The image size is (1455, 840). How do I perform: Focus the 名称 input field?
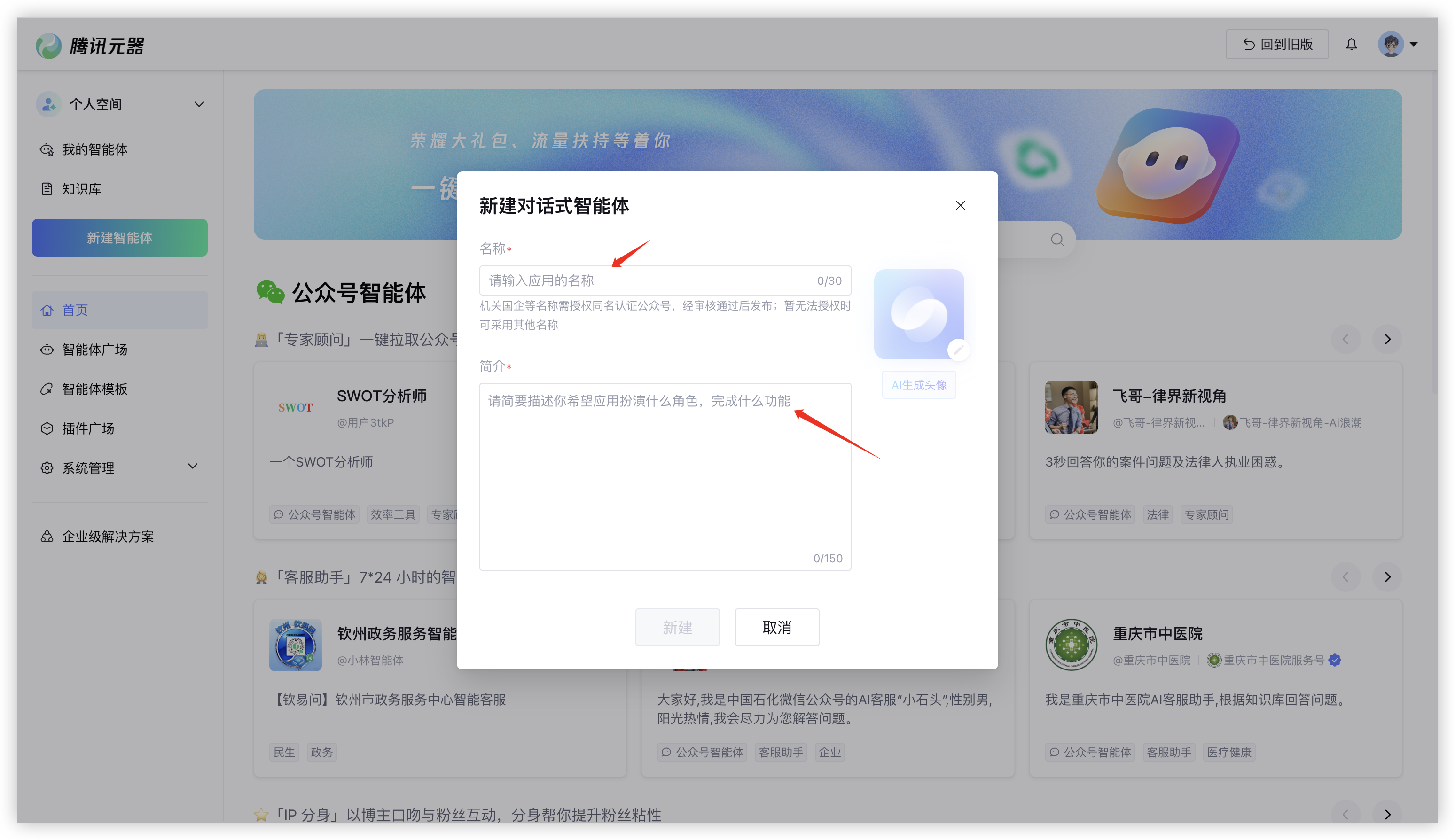click(x=646, y=281)
